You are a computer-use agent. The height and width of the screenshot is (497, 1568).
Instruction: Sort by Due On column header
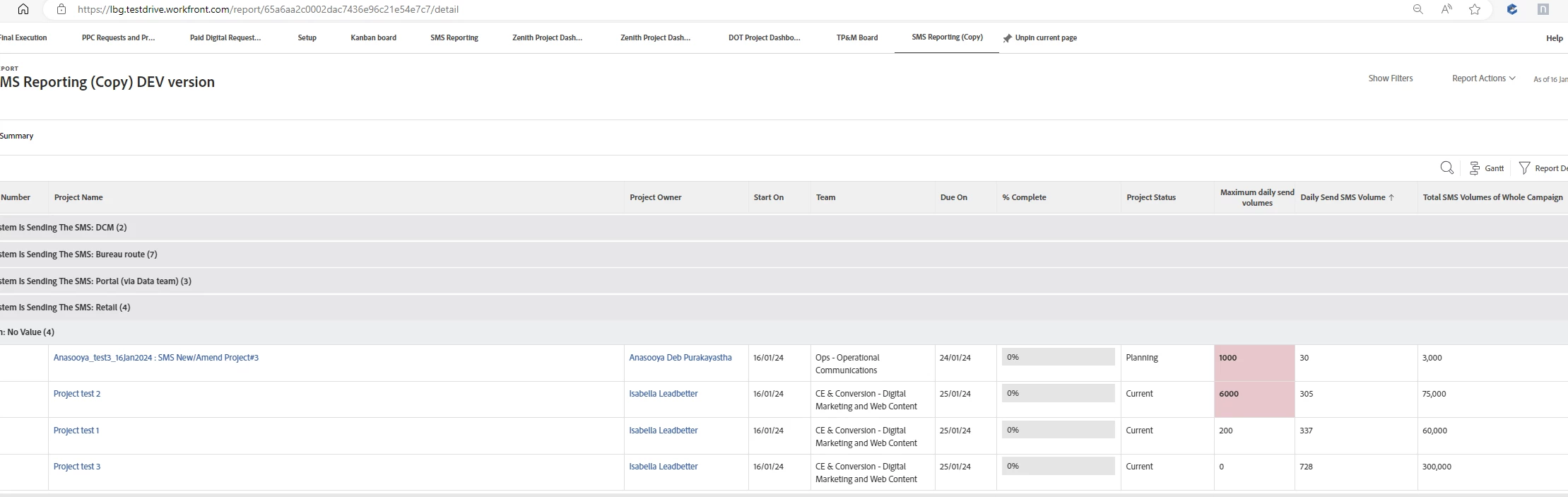point(953,197)
